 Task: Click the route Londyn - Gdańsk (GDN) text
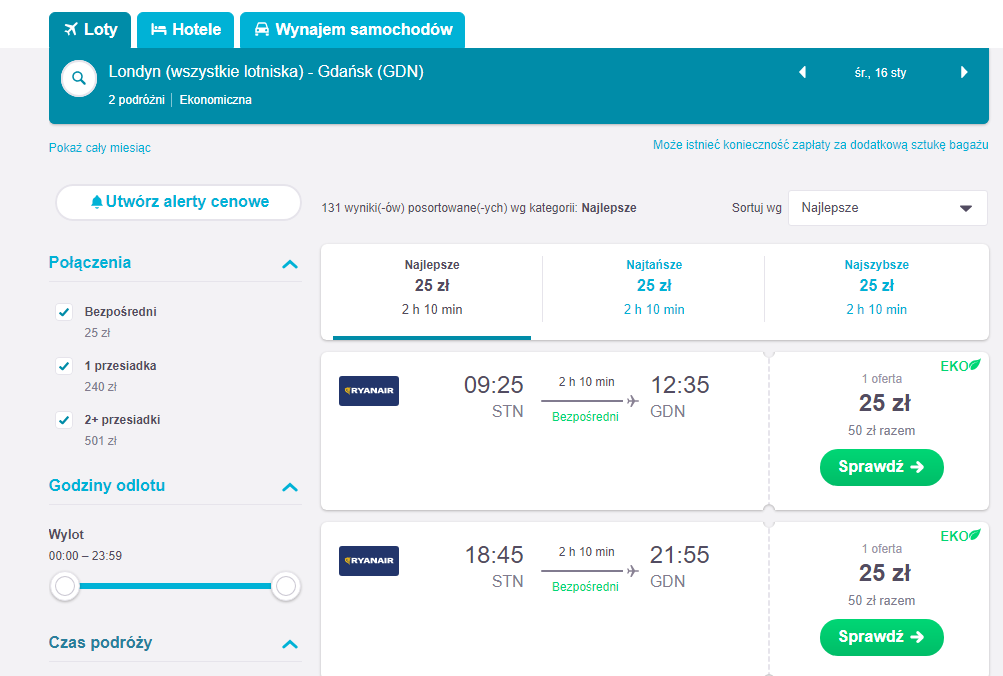266,72
